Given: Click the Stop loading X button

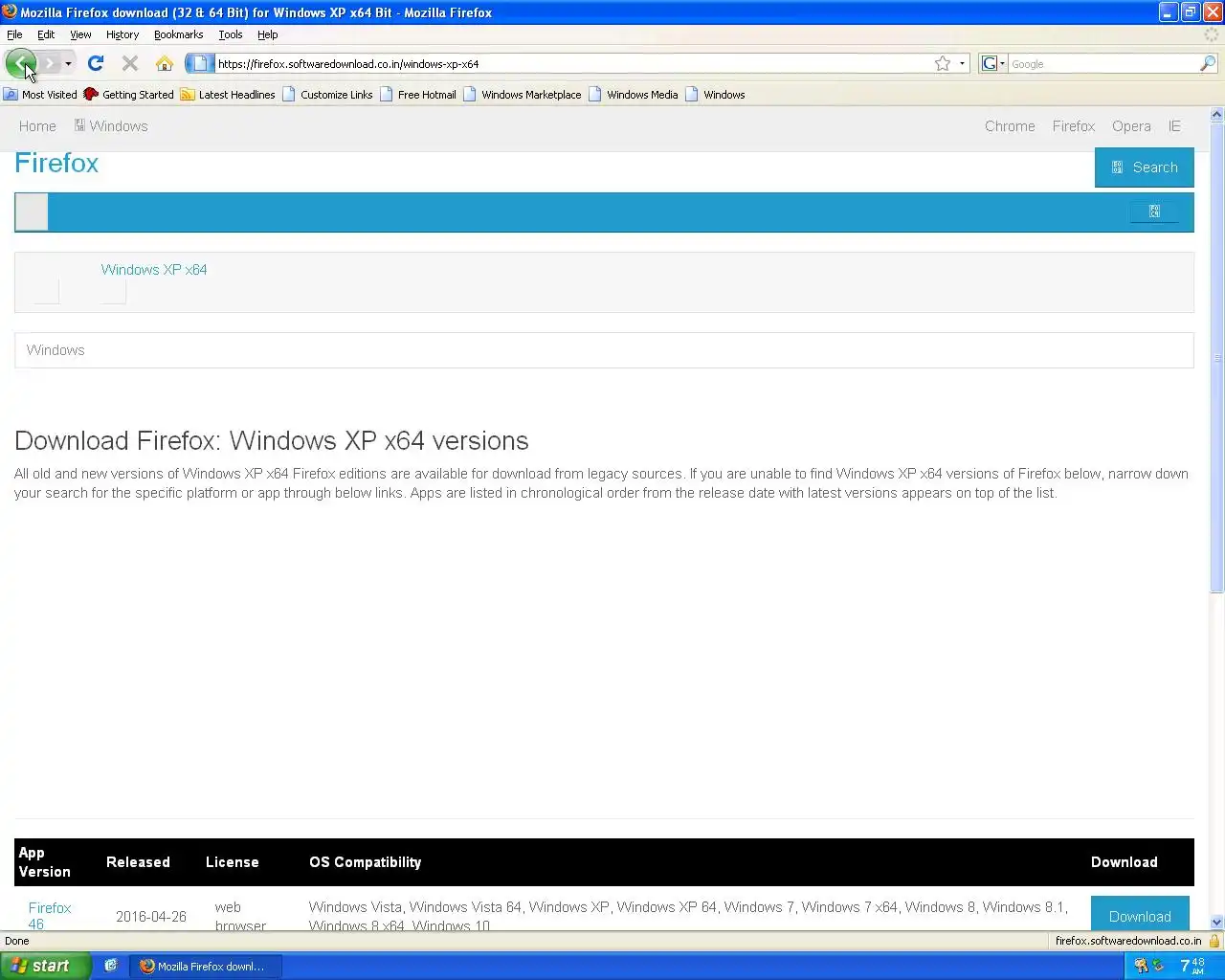Looking at the screenshot, I should [130, 63].
